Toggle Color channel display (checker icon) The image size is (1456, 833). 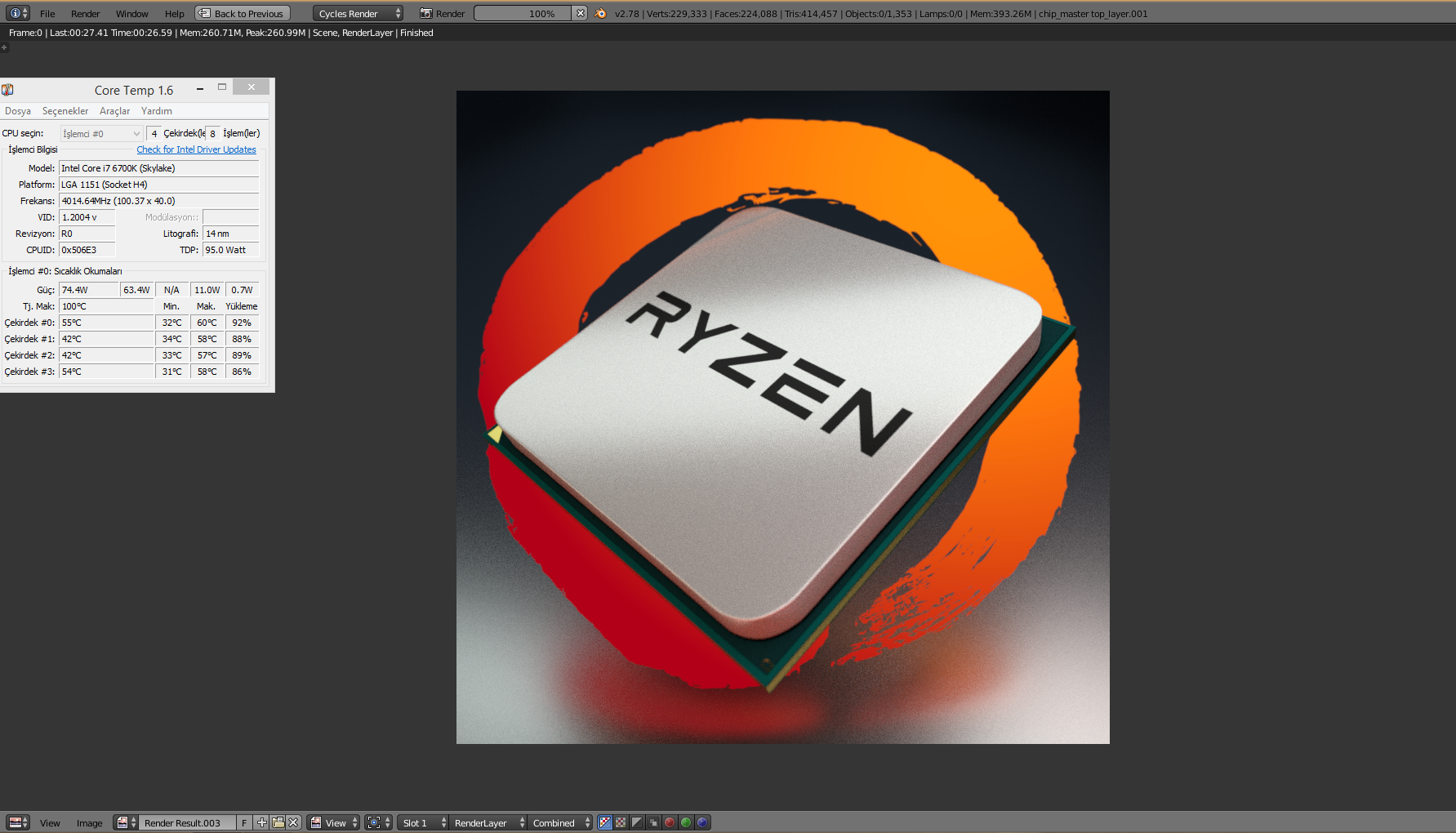[x=621, y=822]
